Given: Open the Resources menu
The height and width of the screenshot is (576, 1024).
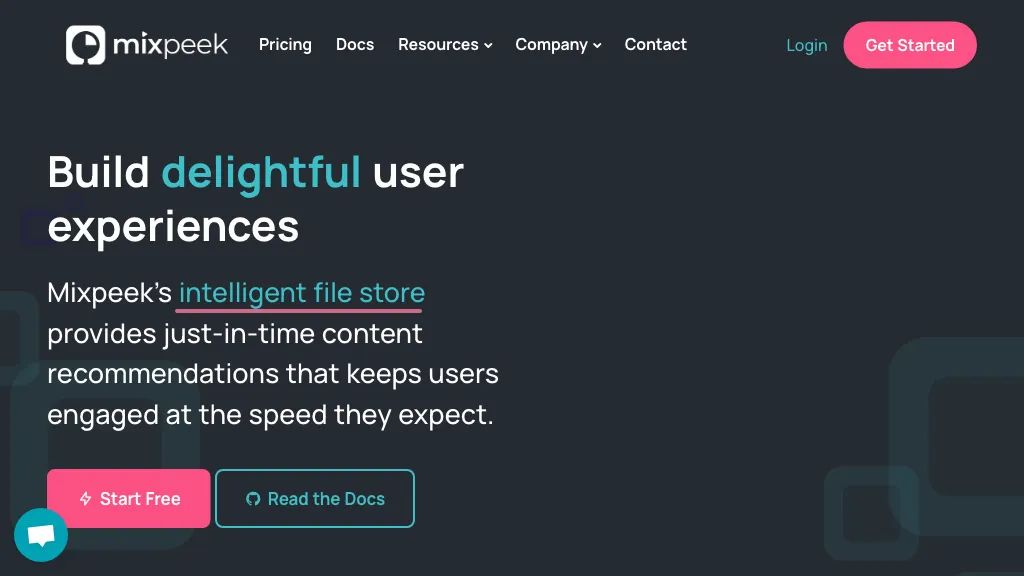Looking at the screenshot, I should click(x=438, y=45).
